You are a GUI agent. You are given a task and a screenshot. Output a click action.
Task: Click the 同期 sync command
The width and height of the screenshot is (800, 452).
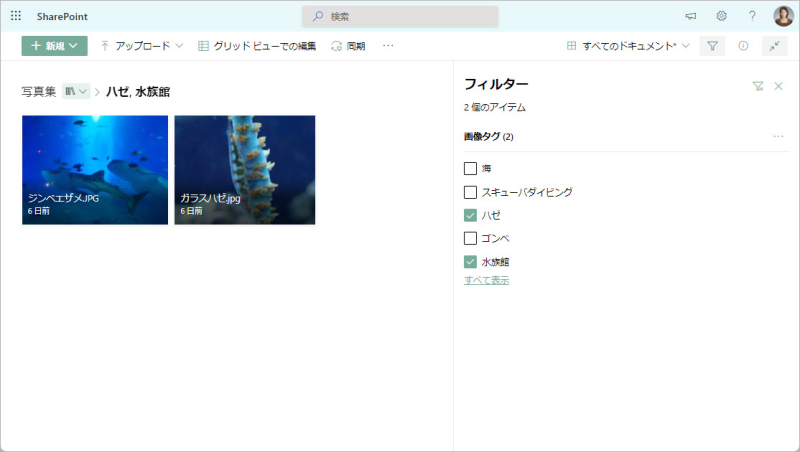point(348,46)
